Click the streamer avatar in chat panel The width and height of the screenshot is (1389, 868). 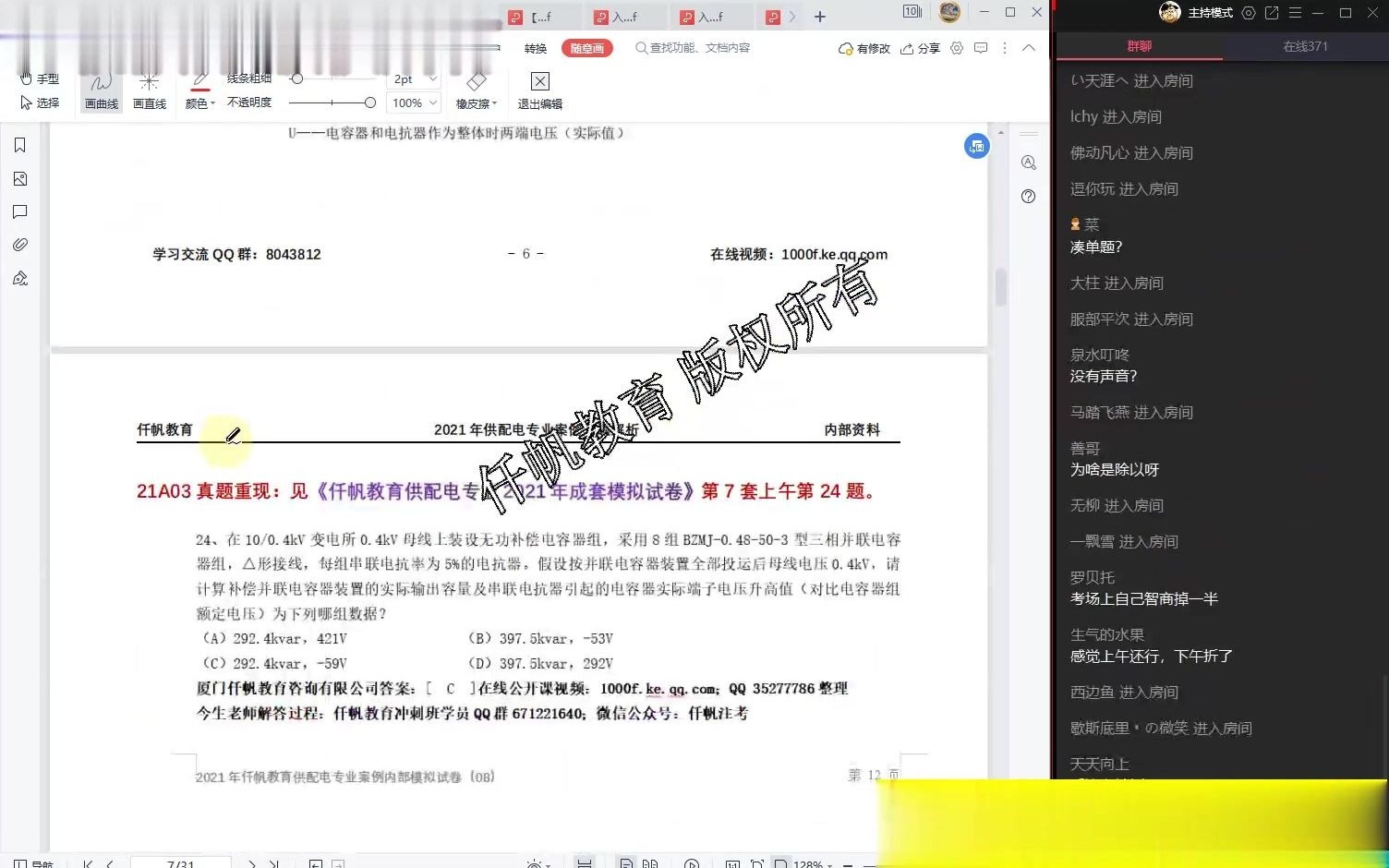click(1170, 12)
